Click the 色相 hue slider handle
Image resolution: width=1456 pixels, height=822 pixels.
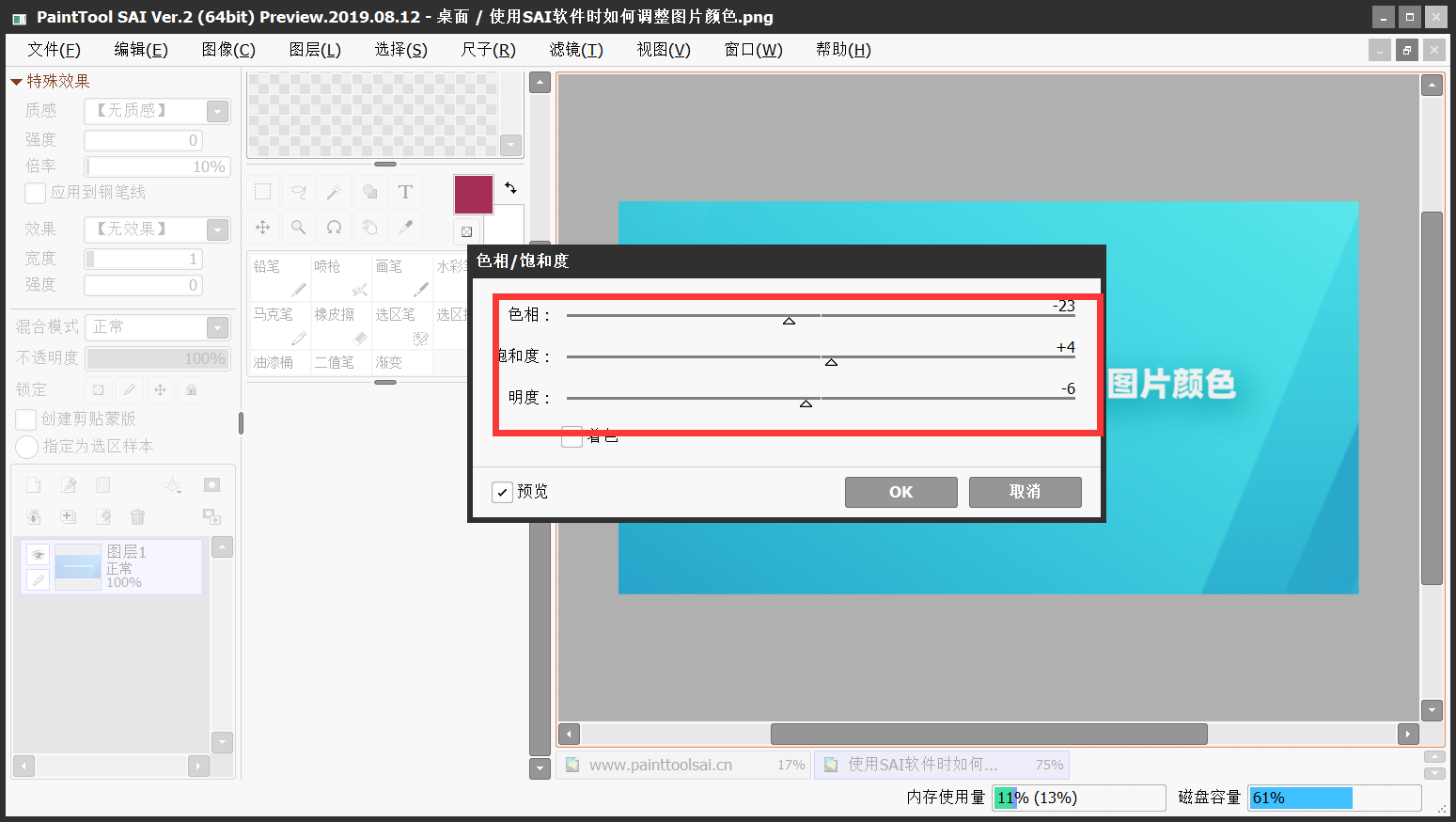click(x=790, y=321)
